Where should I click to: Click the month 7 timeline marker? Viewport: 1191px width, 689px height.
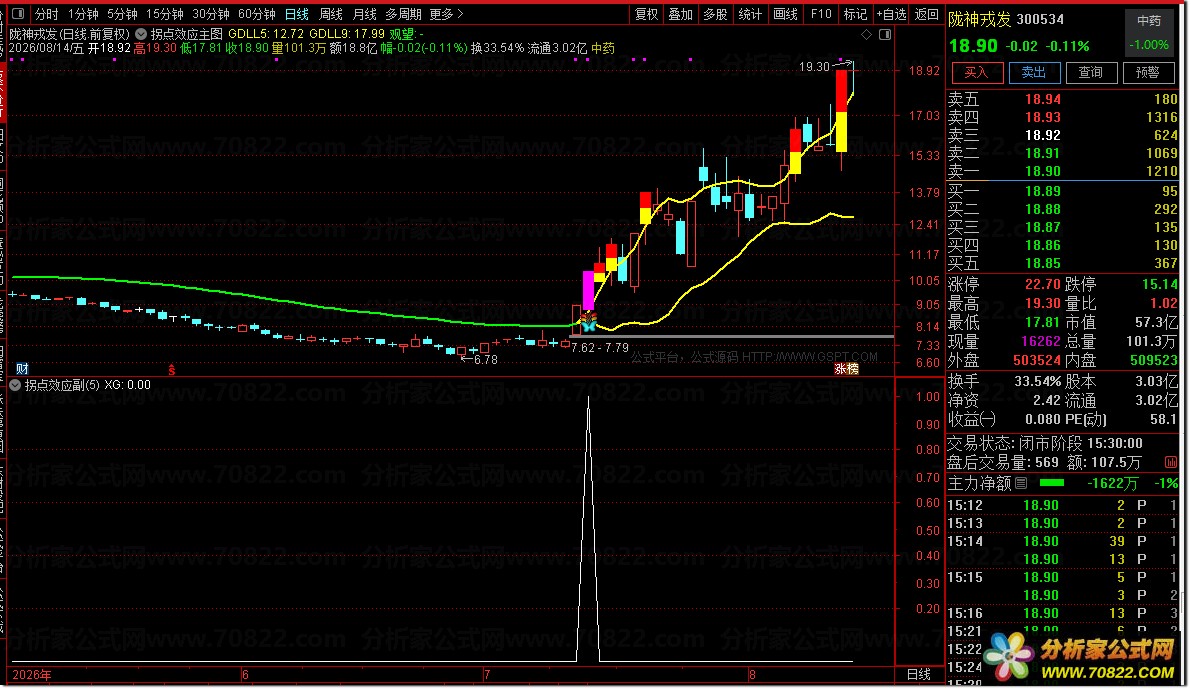click(487, 675)
